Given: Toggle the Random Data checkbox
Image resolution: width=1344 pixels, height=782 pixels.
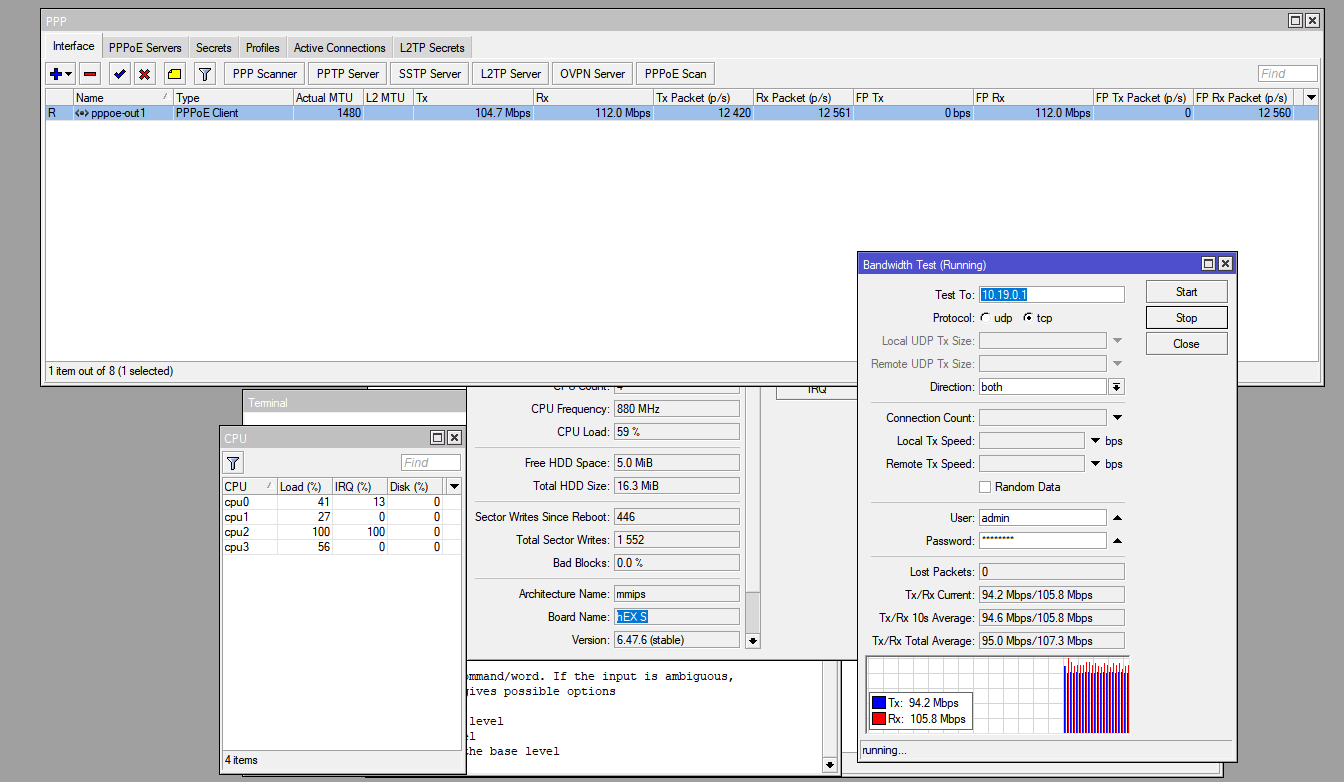Looking at the screenshot, I should click(x=985, y=487).
